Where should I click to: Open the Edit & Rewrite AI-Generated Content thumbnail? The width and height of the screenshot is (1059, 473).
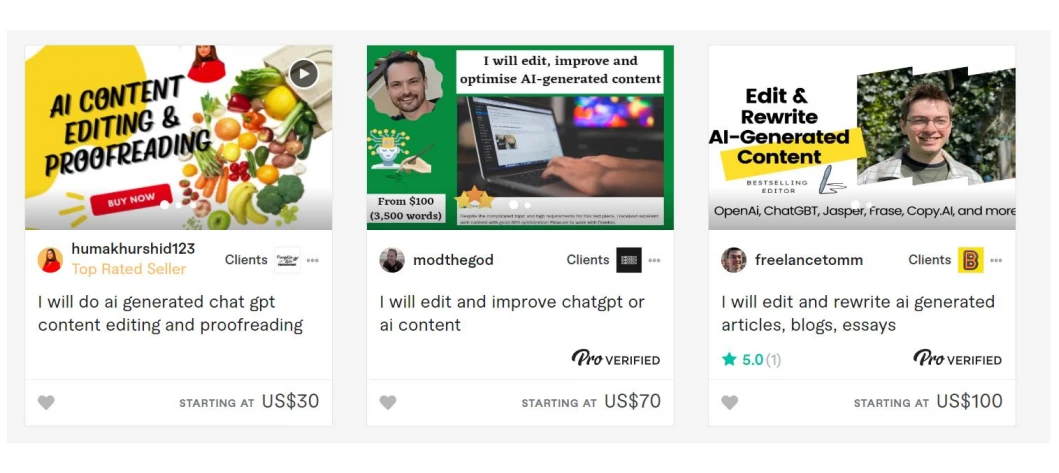pyautogui.click(x=862, y=138)
